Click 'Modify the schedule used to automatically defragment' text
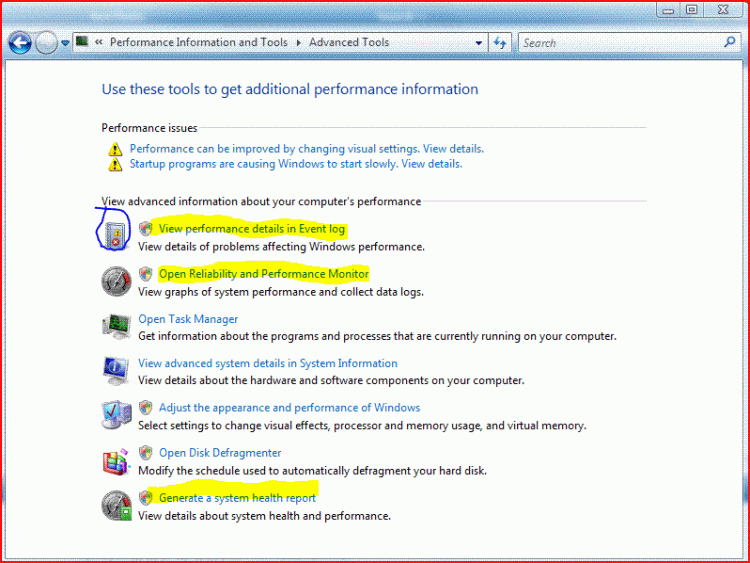Image resolution: width=750 pixels, height=563 pixels. click(312, 471)
